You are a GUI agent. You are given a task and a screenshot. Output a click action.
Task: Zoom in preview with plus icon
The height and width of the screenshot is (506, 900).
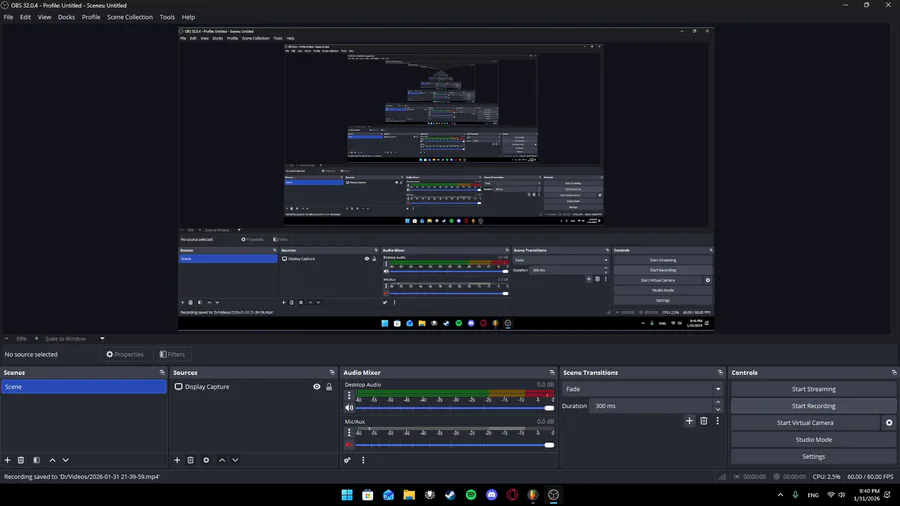pos(36,338)
